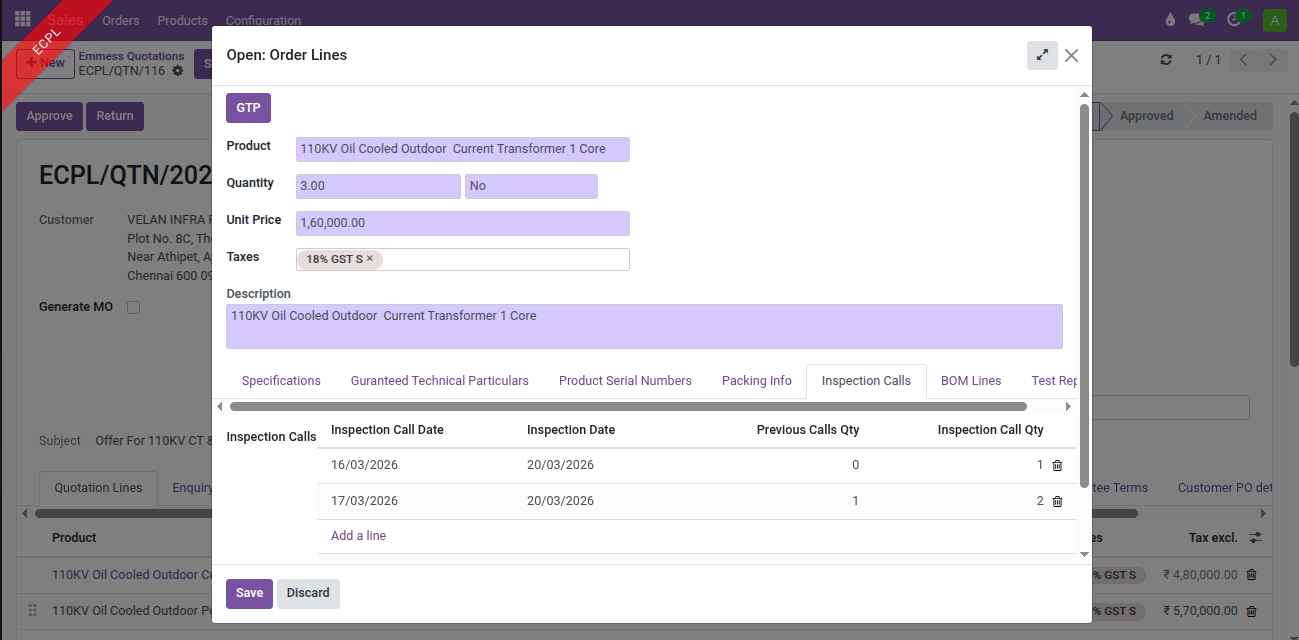1299x640 pixels.
Task: Click the Save button
Action: [249, 593]
